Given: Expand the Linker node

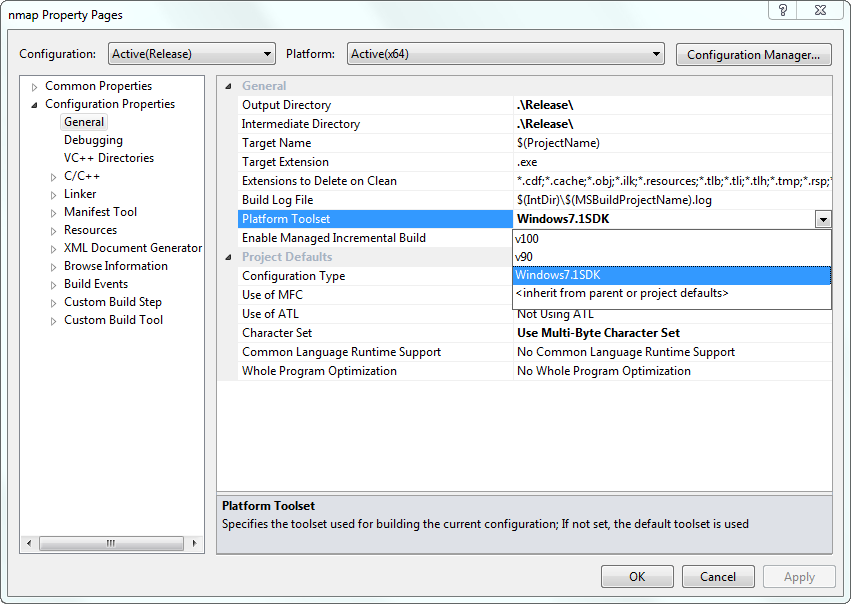Looking at the screenshot, I should (53, 195).
